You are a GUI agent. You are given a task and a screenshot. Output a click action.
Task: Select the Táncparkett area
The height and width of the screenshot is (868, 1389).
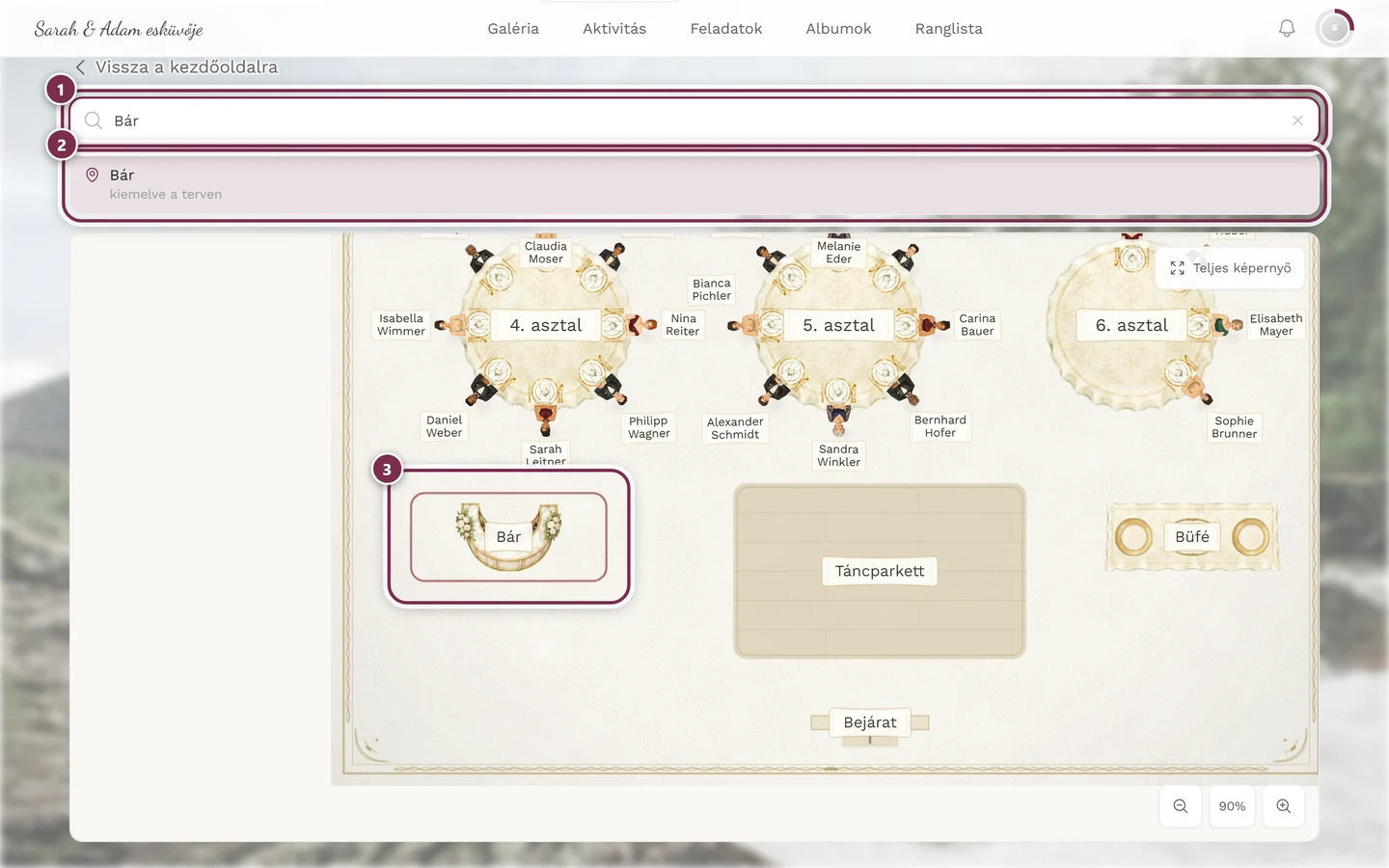880,571
